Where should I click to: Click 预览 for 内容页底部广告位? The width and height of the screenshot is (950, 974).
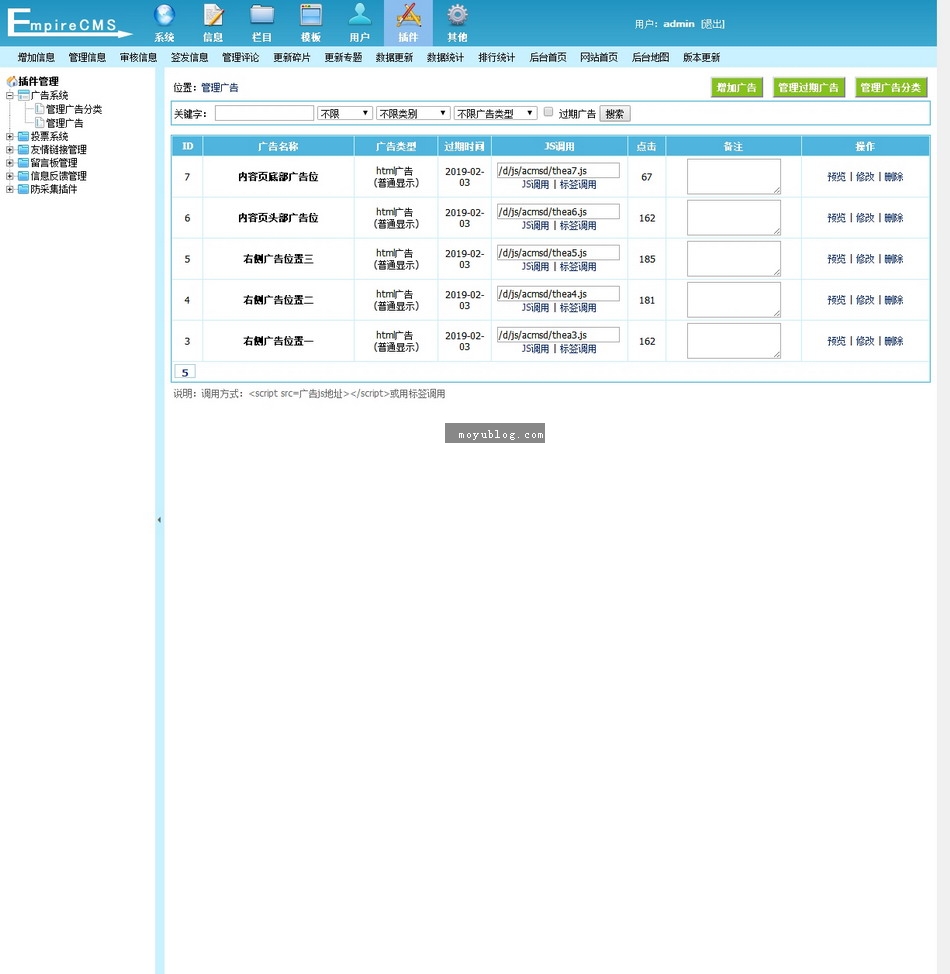pyautogui.click(x=836, y=176)
